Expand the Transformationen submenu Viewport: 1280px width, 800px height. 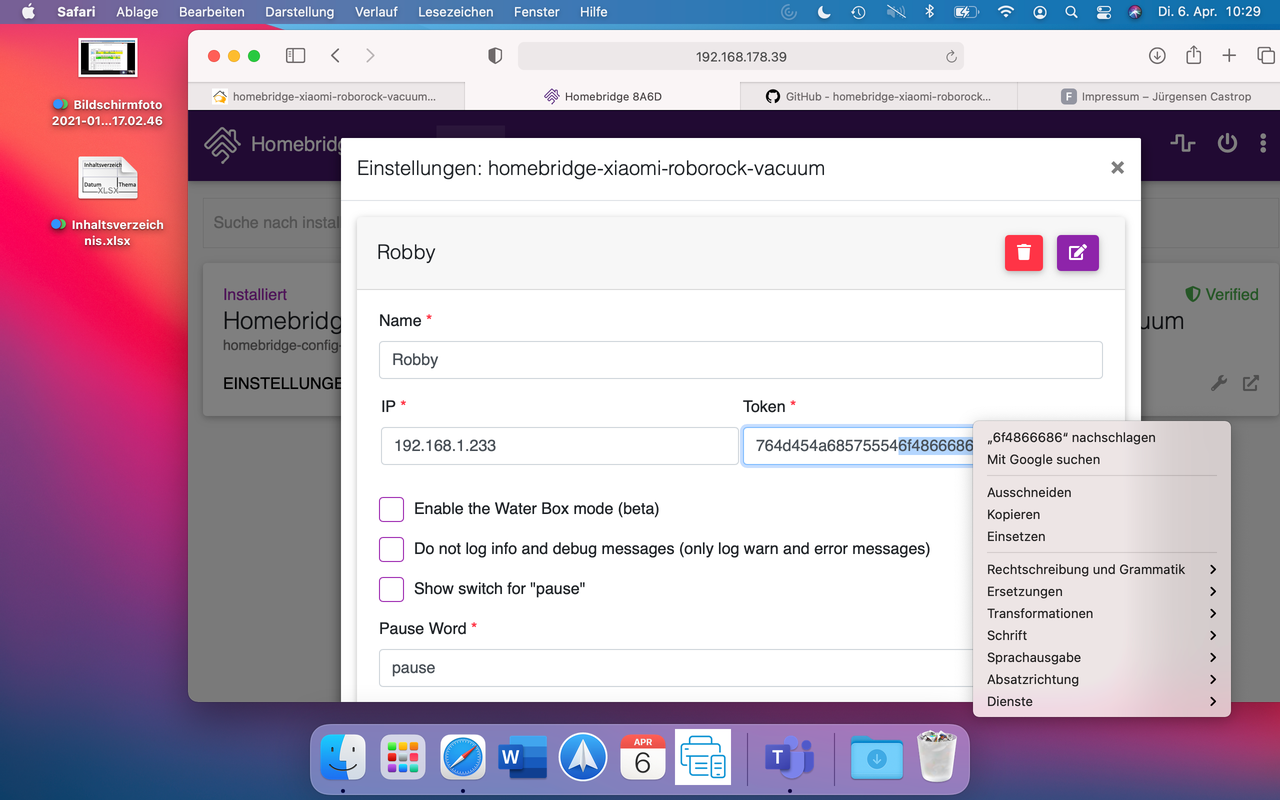[1100, 613]
